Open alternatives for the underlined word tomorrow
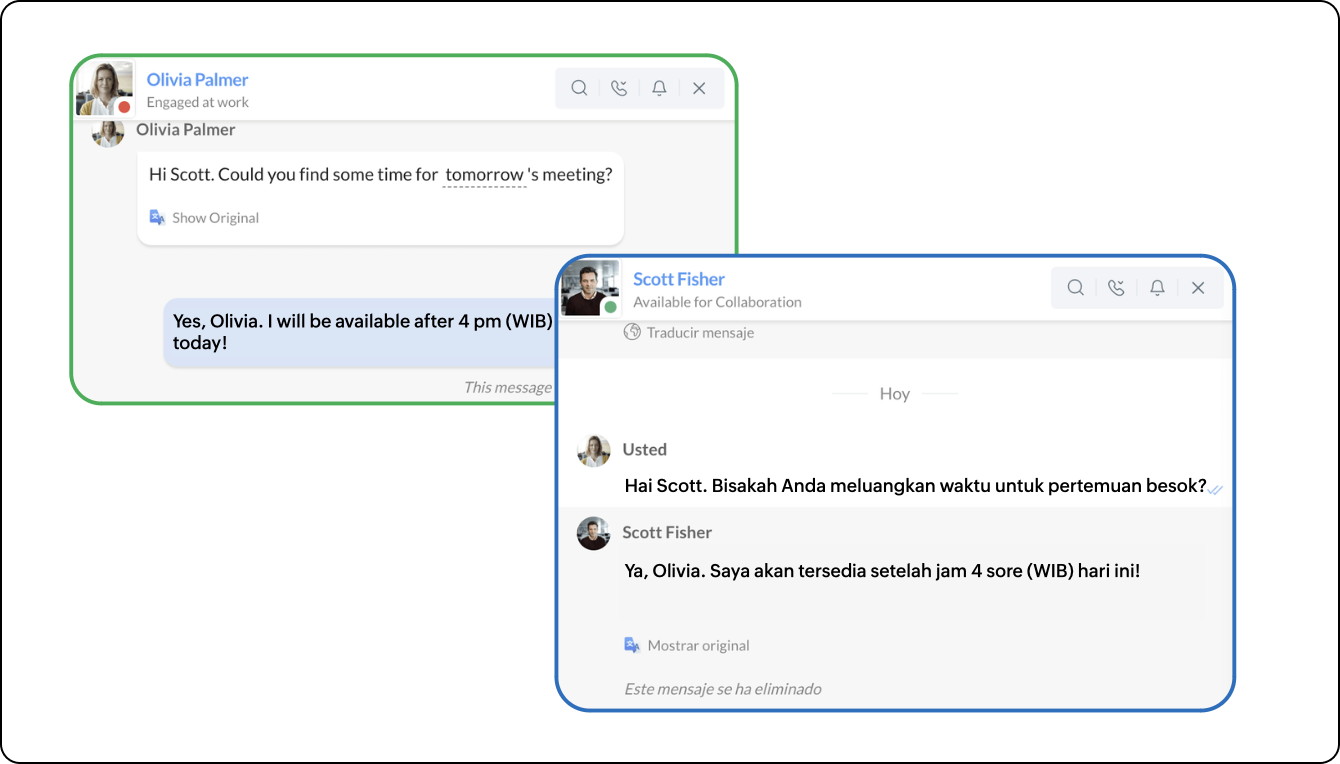The height and width of the screenshot is (764, 1340). (x=483, y=174)
